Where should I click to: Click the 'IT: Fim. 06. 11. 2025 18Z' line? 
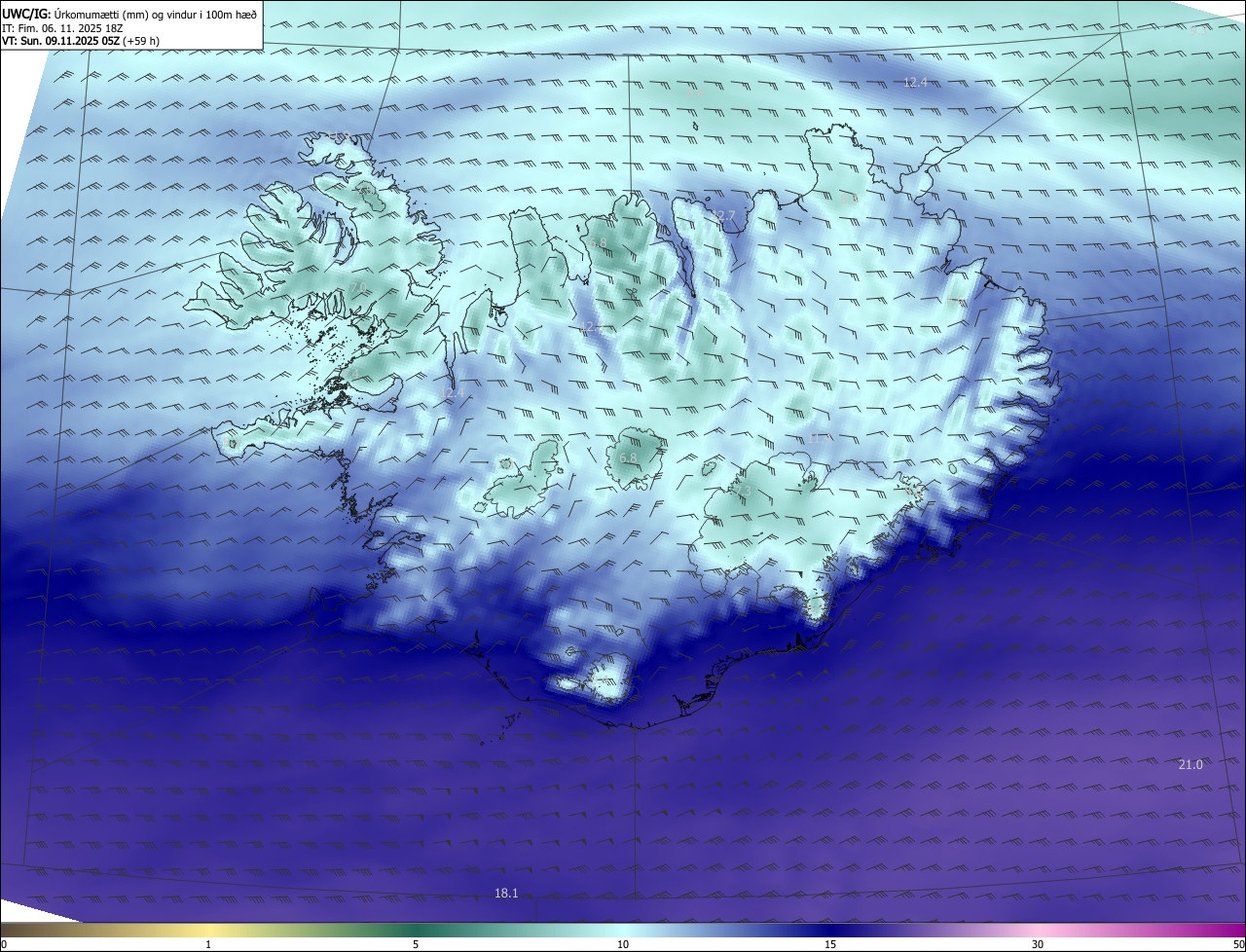coord(62,28)
